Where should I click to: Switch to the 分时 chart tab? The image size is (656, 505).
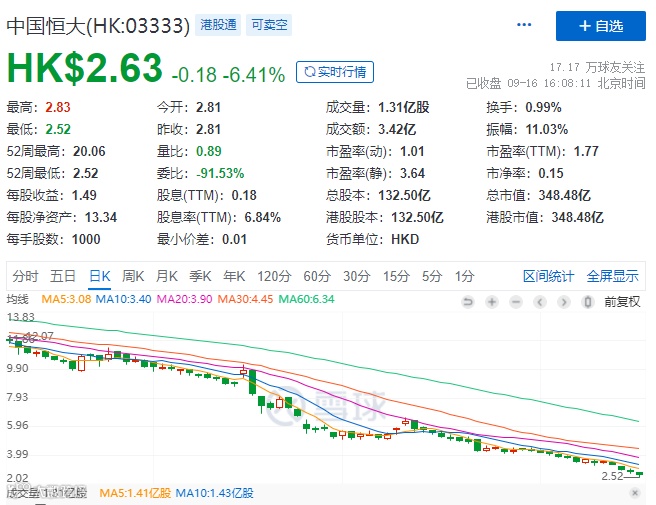pyautogui.click(x=25, y=276)
